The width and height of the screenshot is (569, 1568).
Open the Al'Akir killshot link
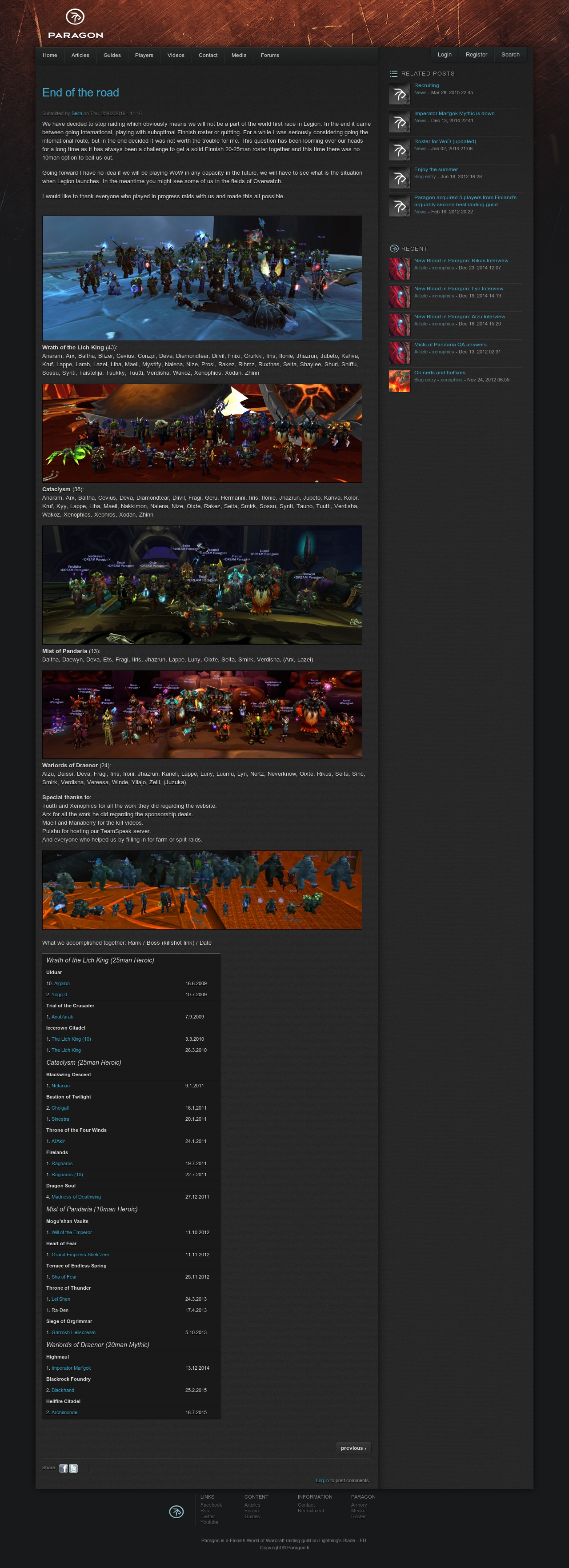(58, 1141)
